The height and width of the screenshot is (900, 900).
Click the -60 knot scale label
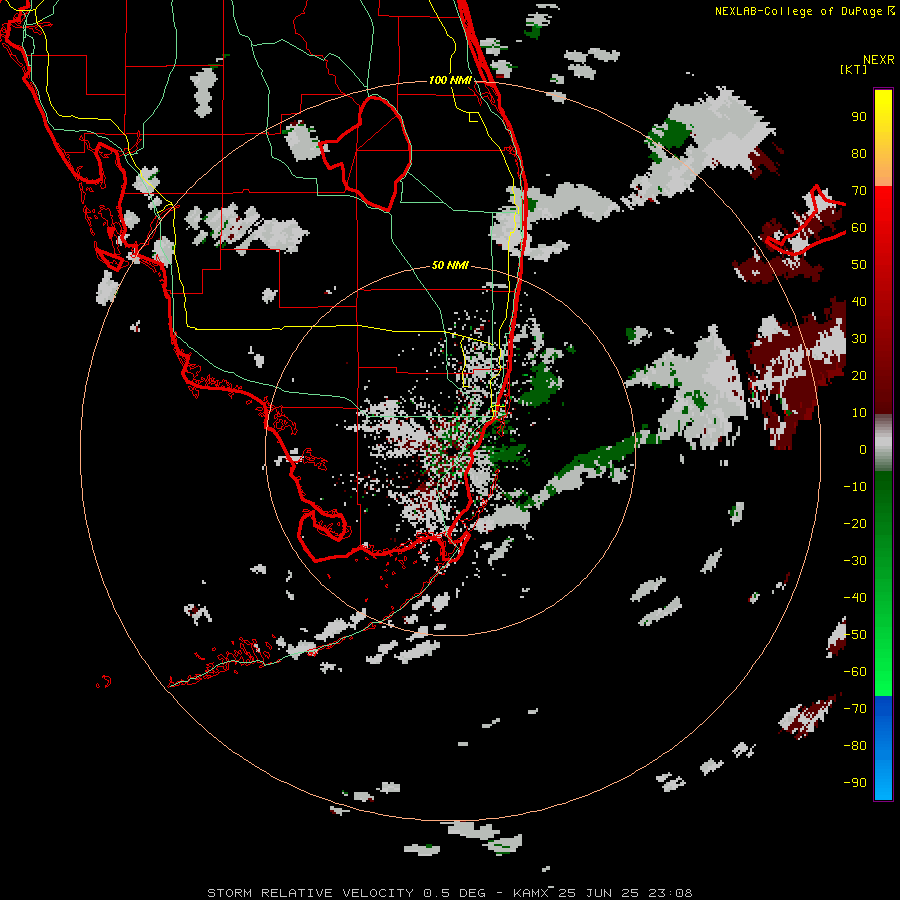click(x=855, y=672)
